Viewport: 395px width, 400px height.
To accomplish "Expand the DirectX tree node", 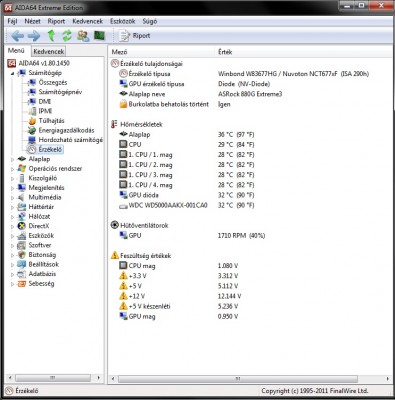I will (x=12, y=226).
